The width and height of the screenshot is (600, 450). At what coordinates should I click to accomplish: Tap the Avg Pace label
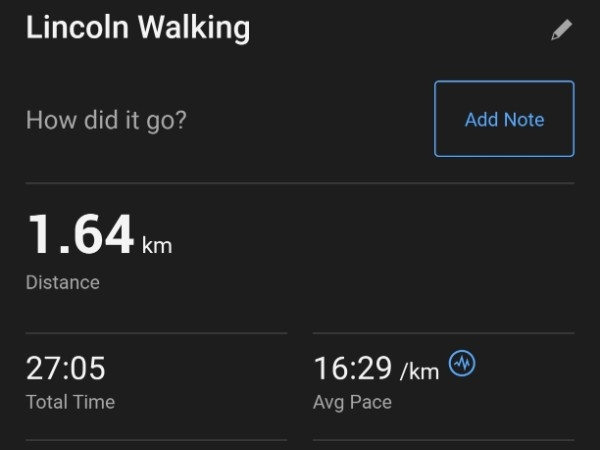click(x=352, y=403)
